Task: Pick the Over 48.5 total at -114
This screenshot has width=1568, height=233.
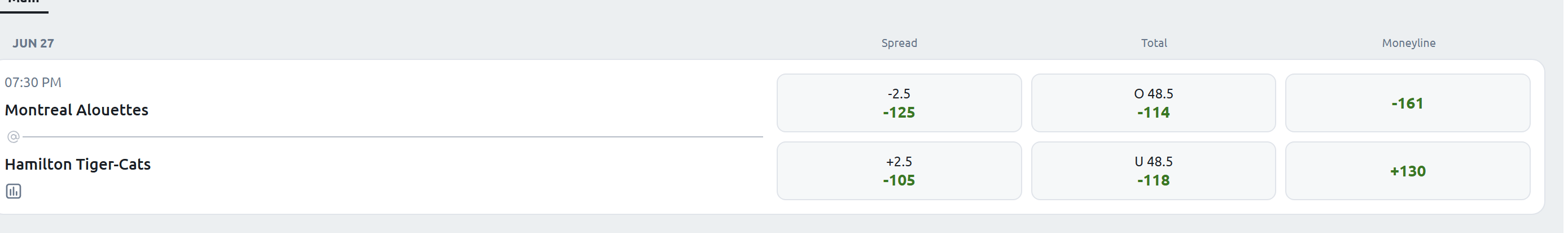Action: point(1153,103)
